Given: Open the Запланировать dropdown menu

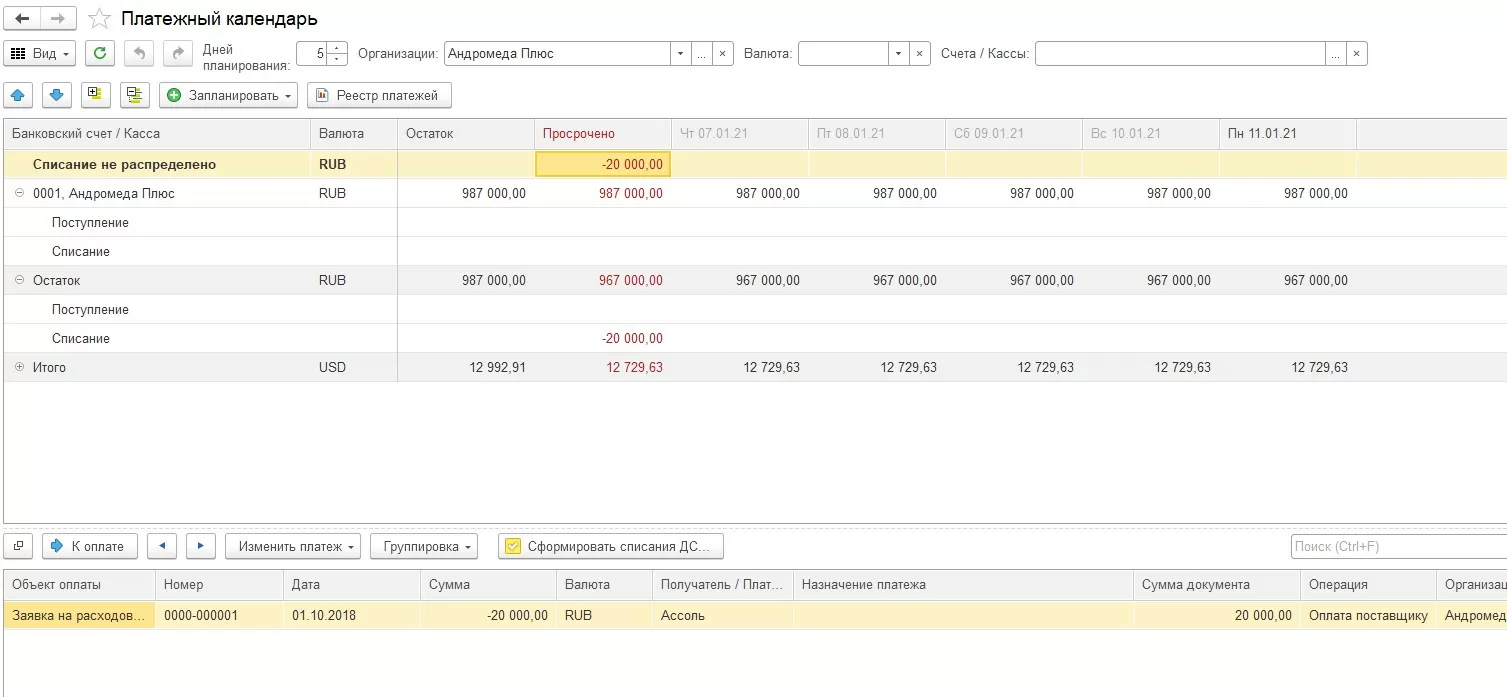Looking at the screenshot, I should point(229,96).
